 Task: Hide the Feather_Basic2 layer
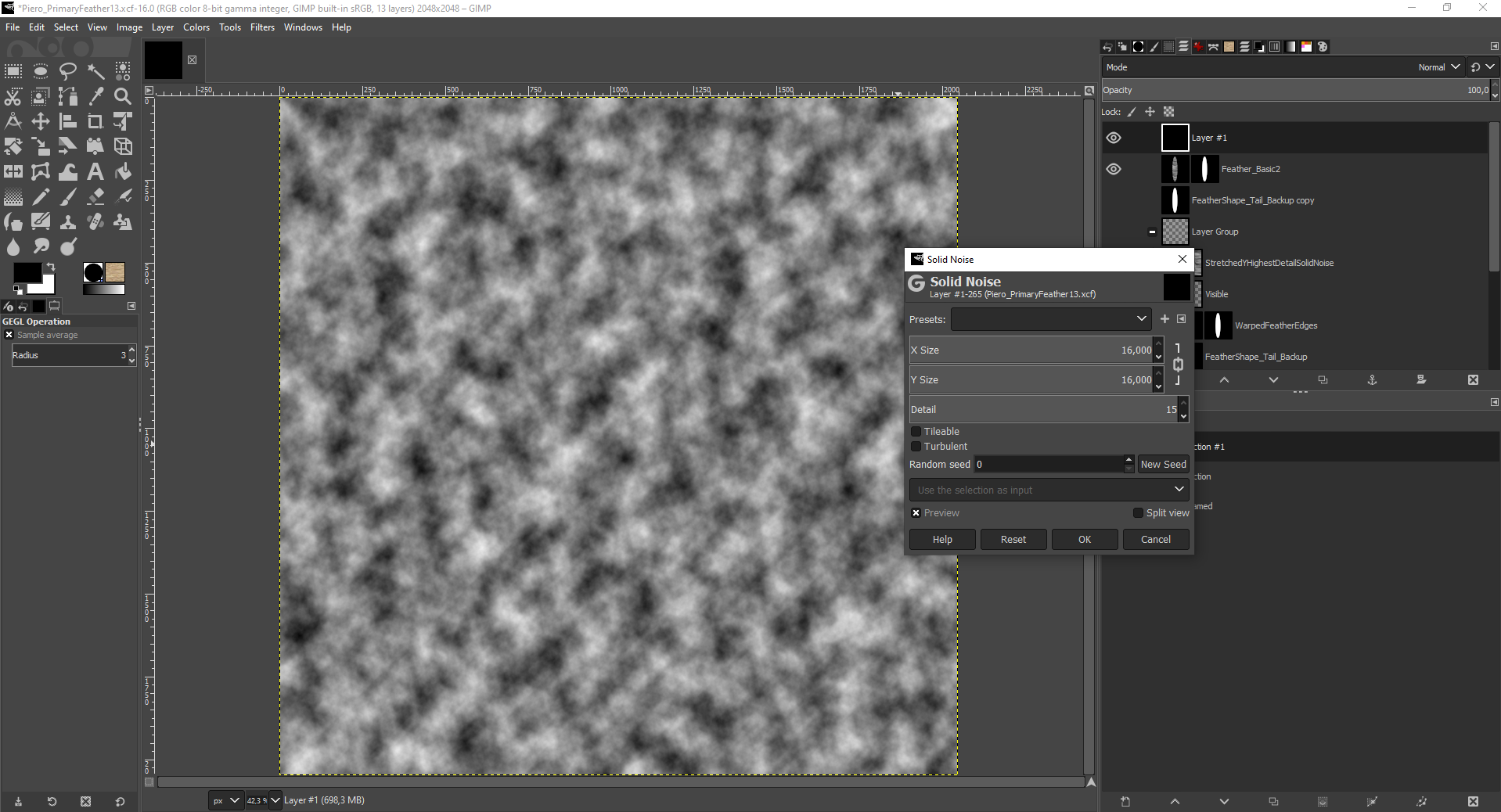tap(1114, 169)
